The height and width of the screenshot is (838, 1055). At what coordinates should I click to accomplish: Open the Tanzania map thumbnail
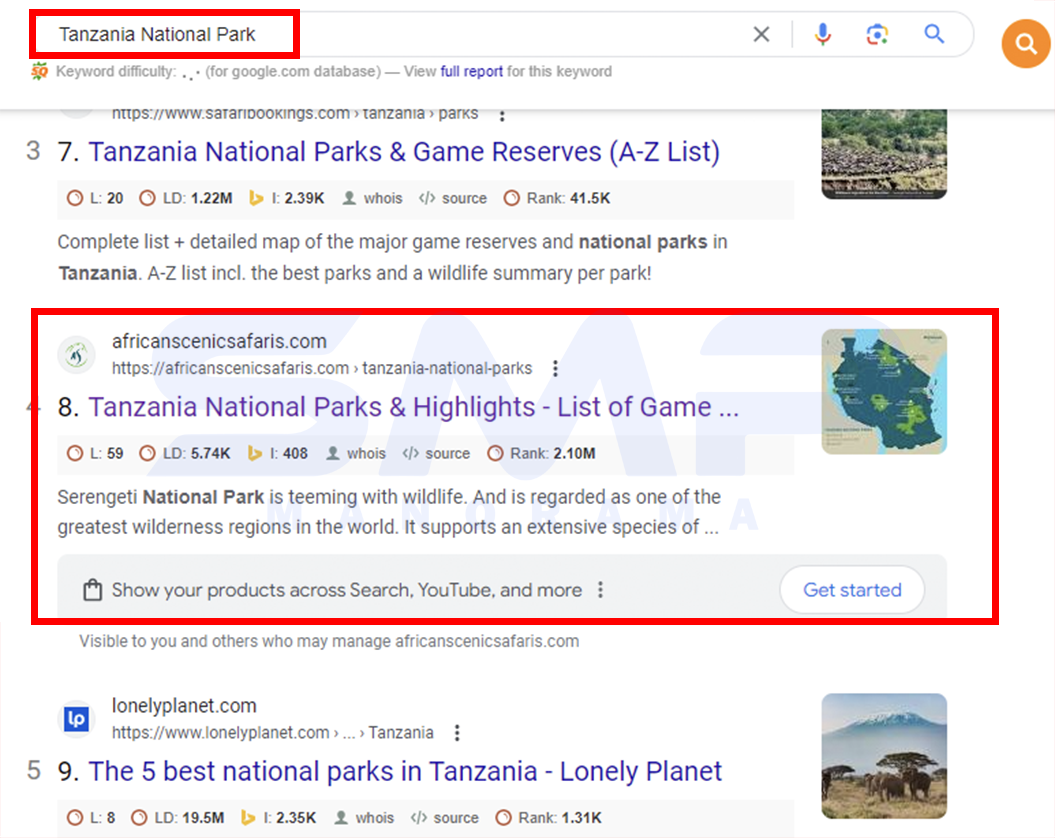click(x=884, y=391)
